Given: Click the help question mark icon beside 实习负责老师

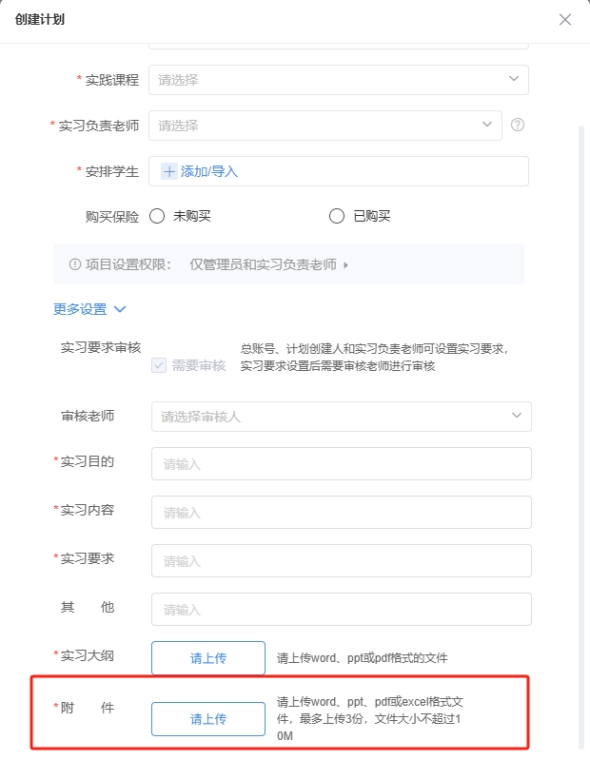Looking at the screenshot, I should point(517,125).
